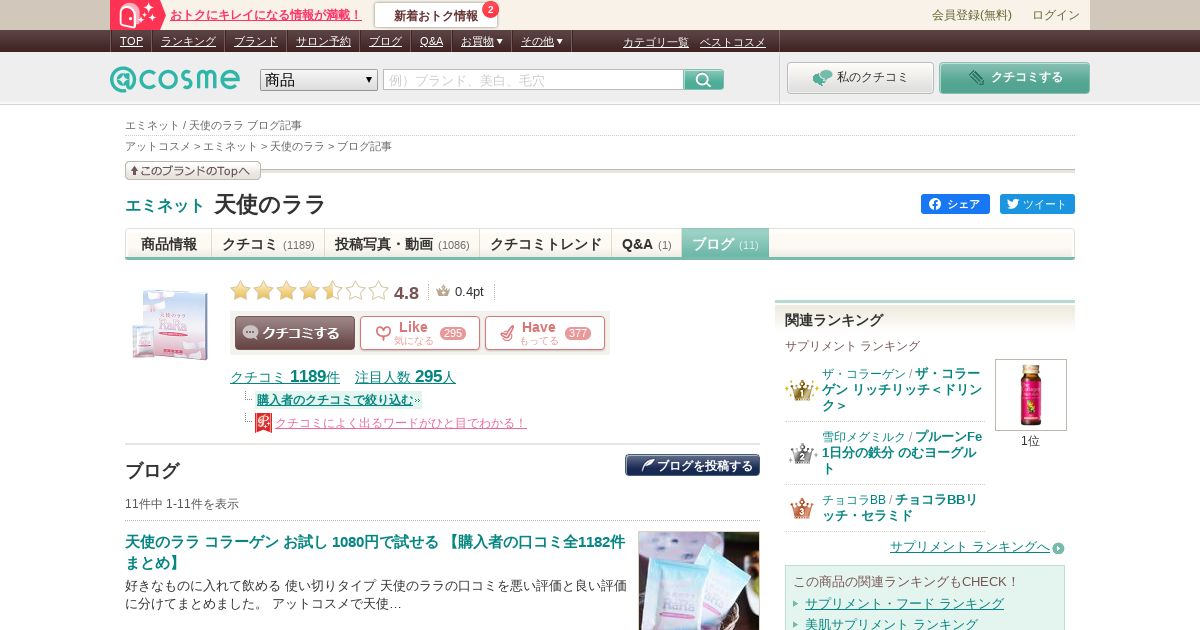Click the pink bag promo icon
The width and height of the screenshot is (1200, 630).
[x=138, y=15]
